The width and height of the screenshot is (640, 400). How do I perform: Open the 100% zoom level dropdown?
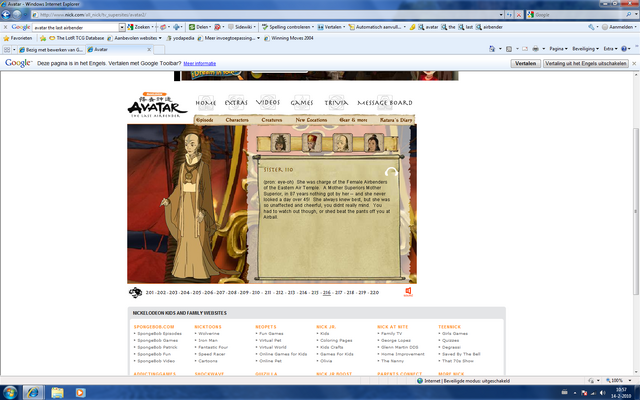click(x=629, y=380)
